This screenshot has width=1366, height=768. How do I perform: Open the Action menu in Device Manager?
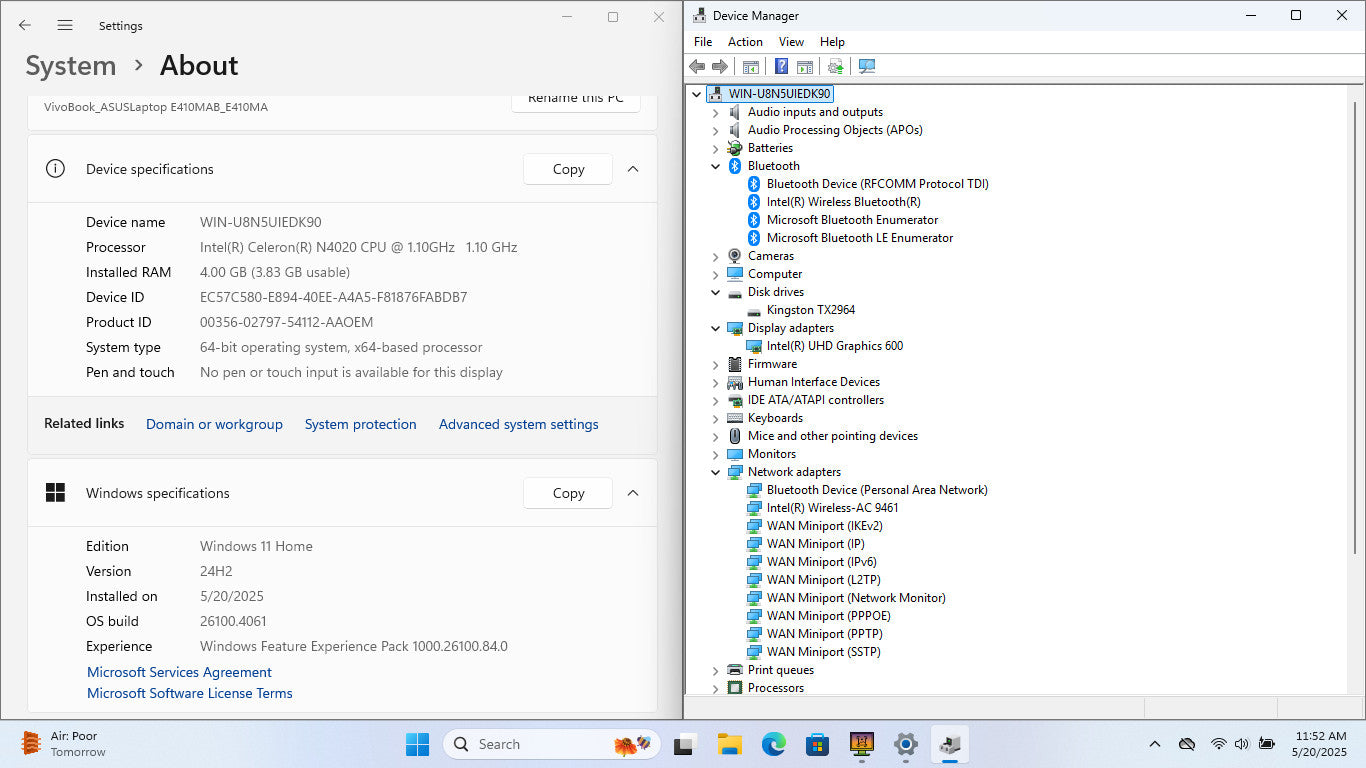pos(745,42)
